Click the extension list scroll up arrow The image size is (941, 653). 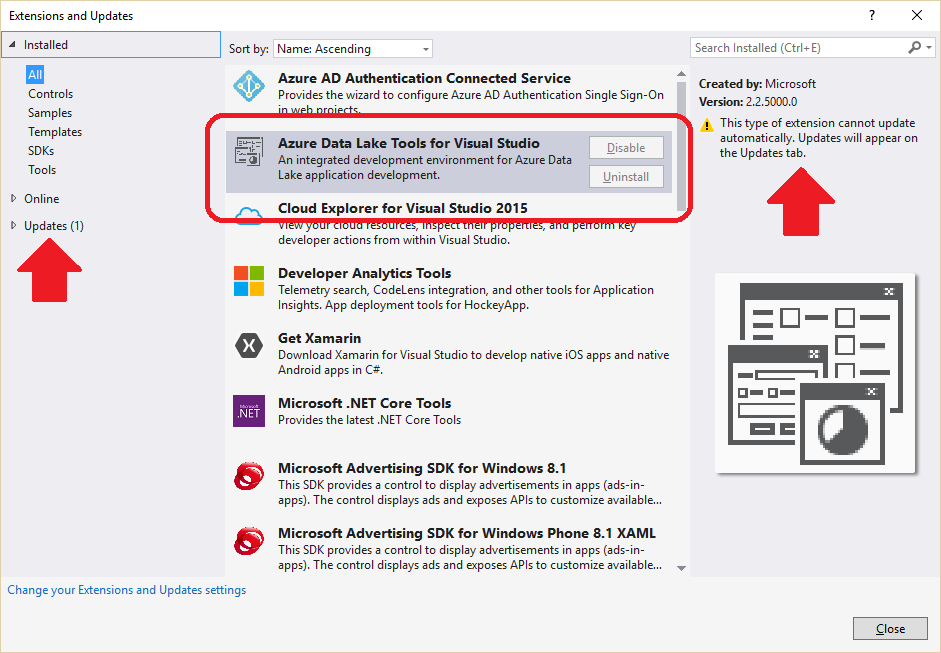(681, 73)
